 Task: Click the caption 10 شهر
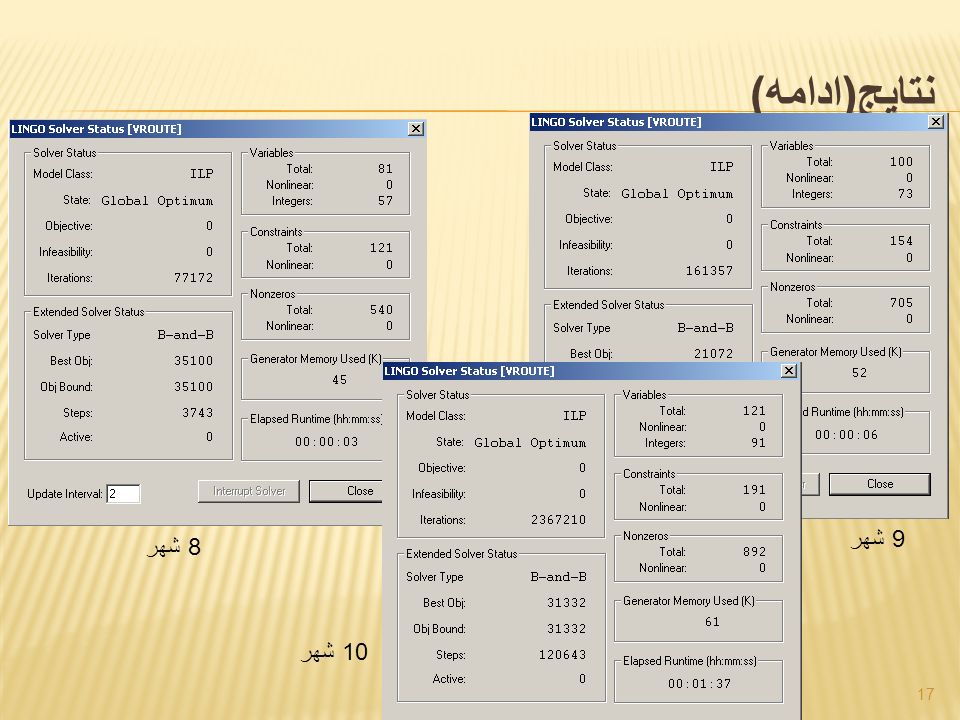334,652
